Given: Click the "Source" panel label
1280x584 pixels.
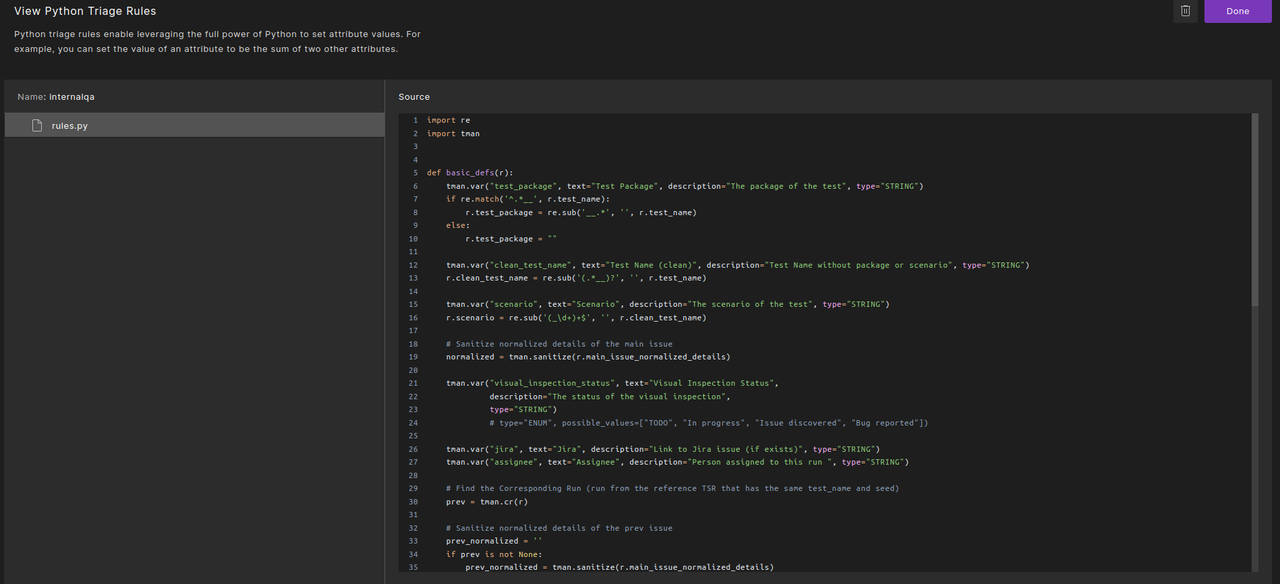Looking at the screenshot, I should point(414,97).
